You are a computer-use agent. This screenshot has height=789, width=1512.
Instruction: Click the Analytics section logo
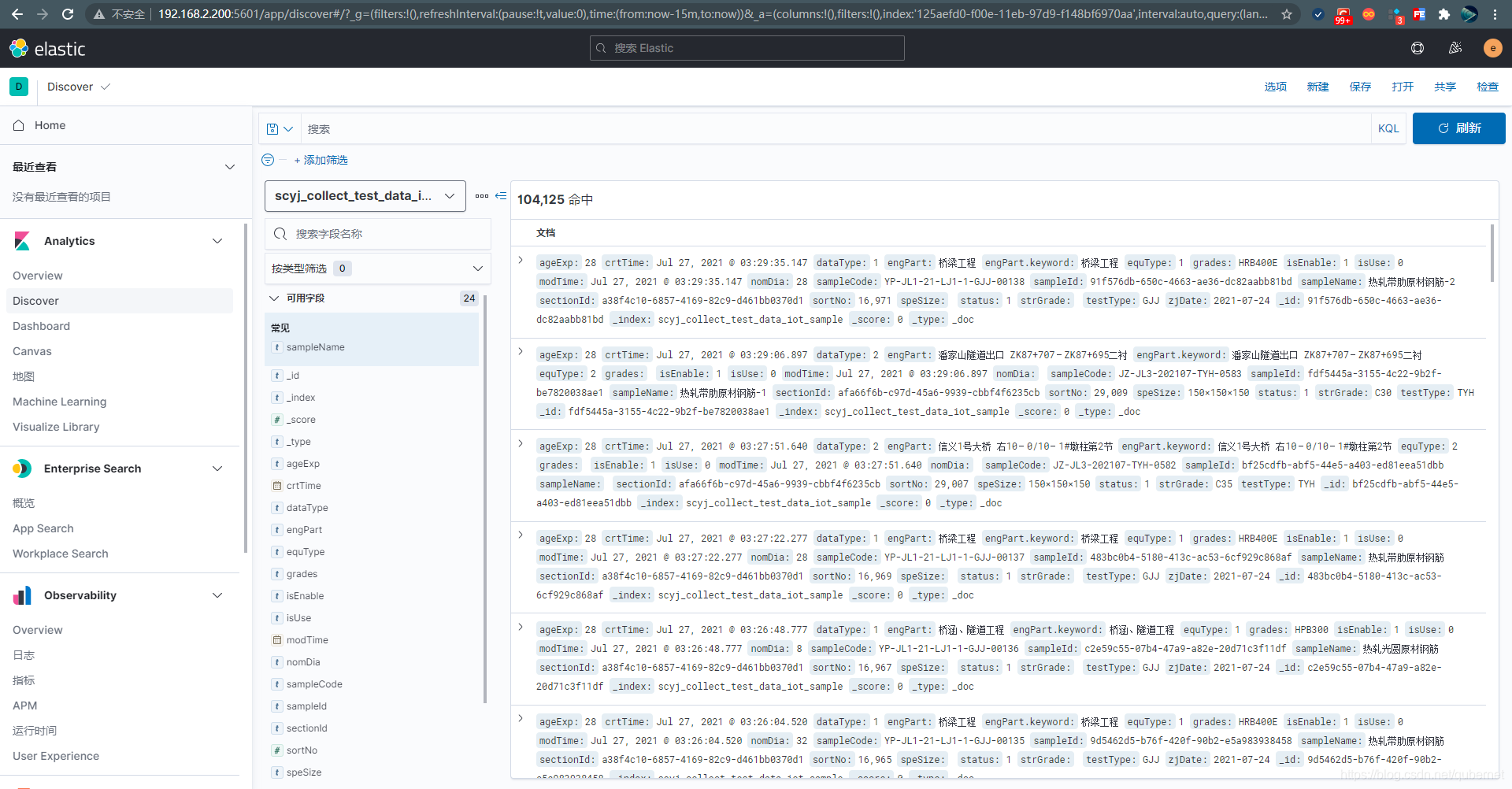coord(22,241)
